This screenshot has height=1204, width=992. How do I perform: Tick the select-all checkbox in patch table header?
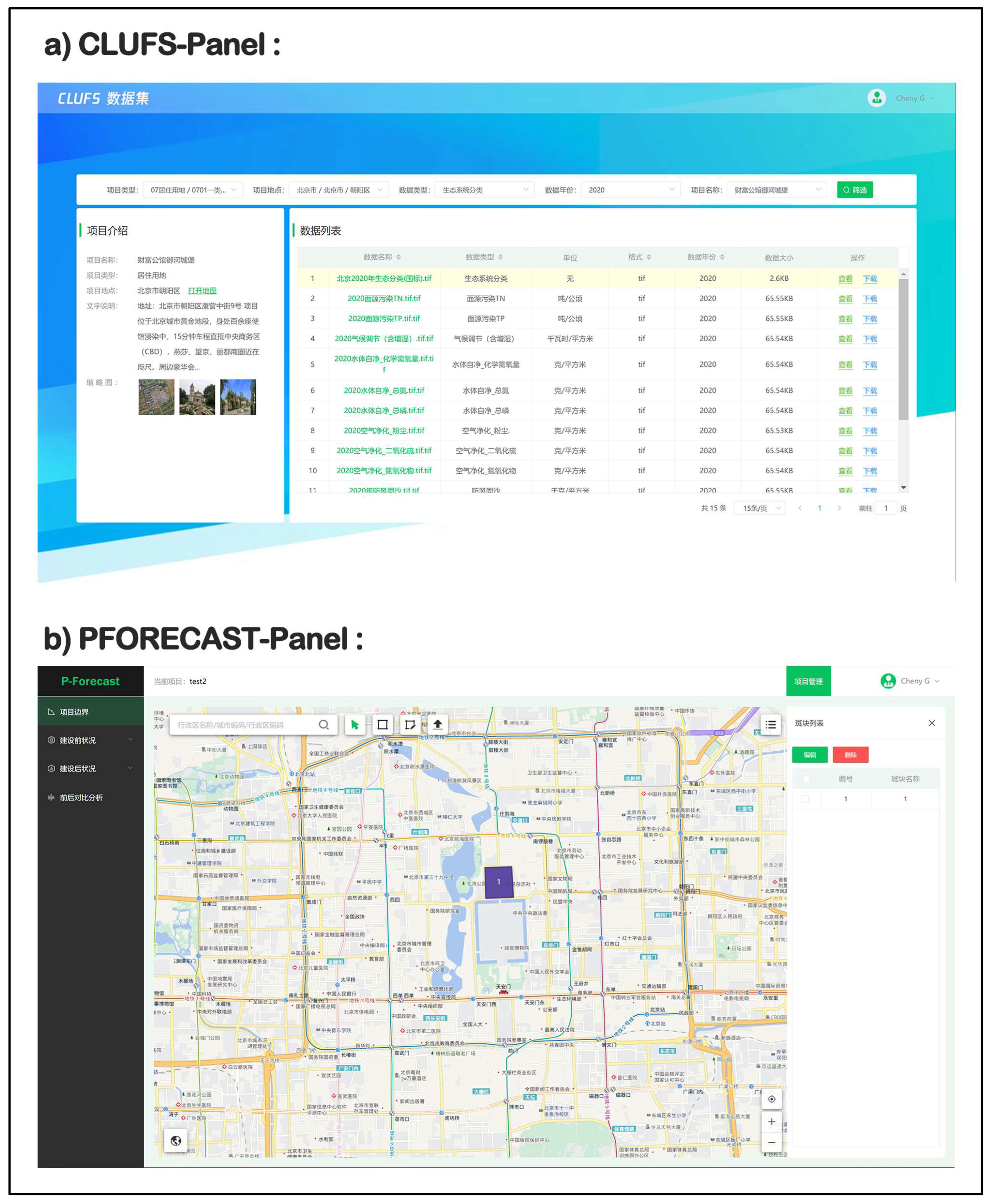coord(806,779)
